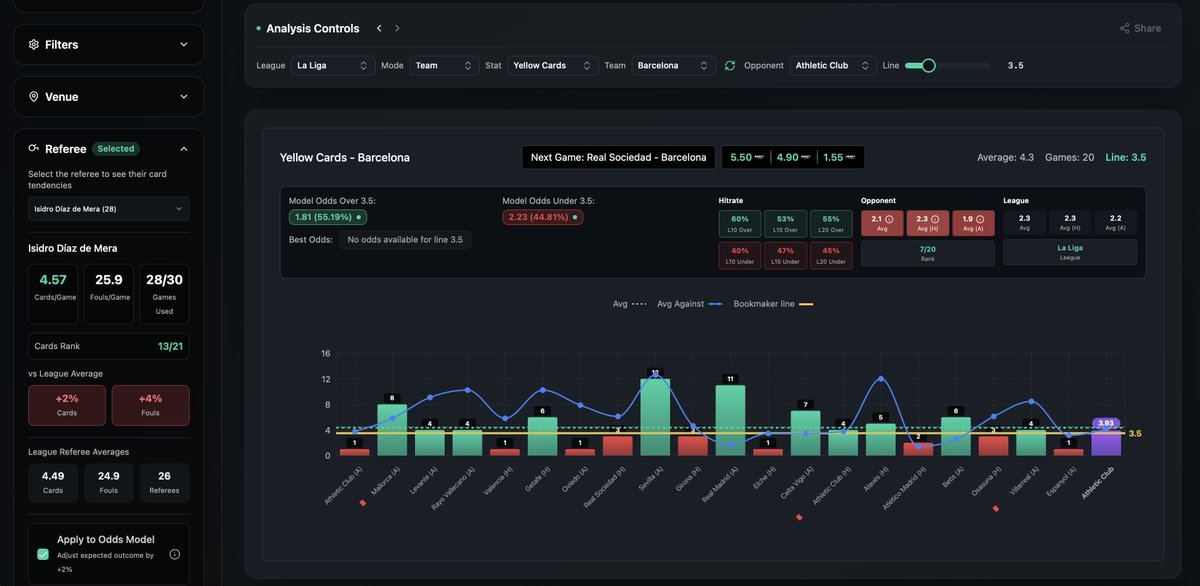Screen dimensions: 1200x586
Task: Click bookmaker logo next to 5.50 odds
Action: 760,157
